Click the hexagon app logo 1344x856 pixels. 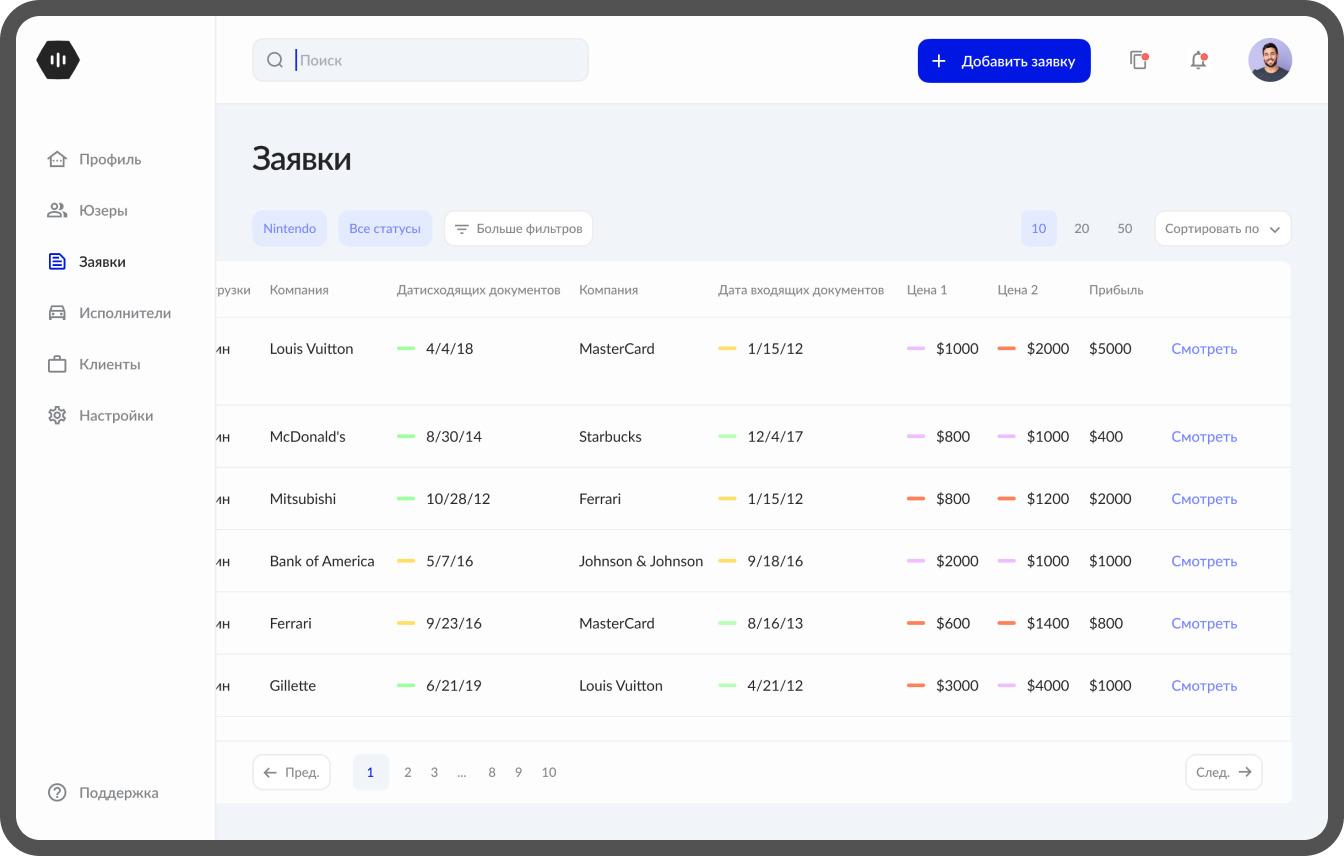click(58, 60)
